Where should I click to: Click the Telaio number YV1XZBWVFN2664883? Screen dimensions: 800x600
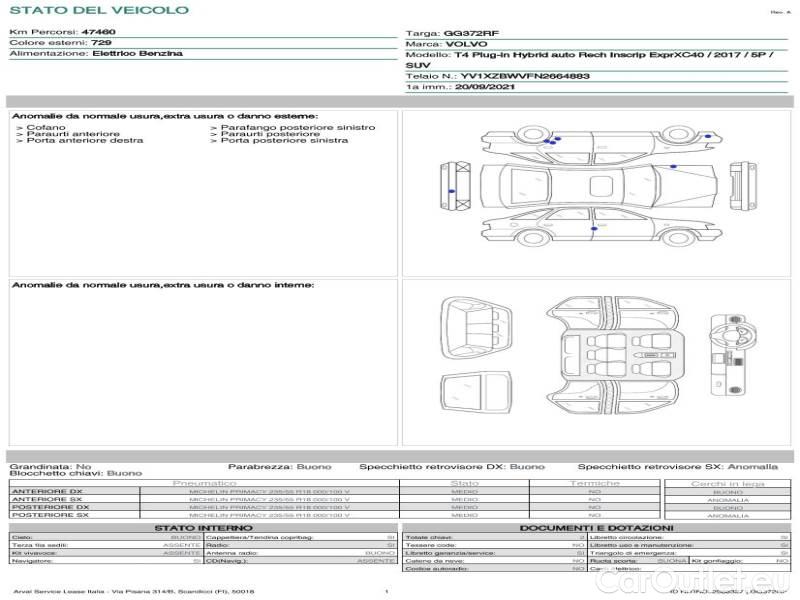coord(525,76)
